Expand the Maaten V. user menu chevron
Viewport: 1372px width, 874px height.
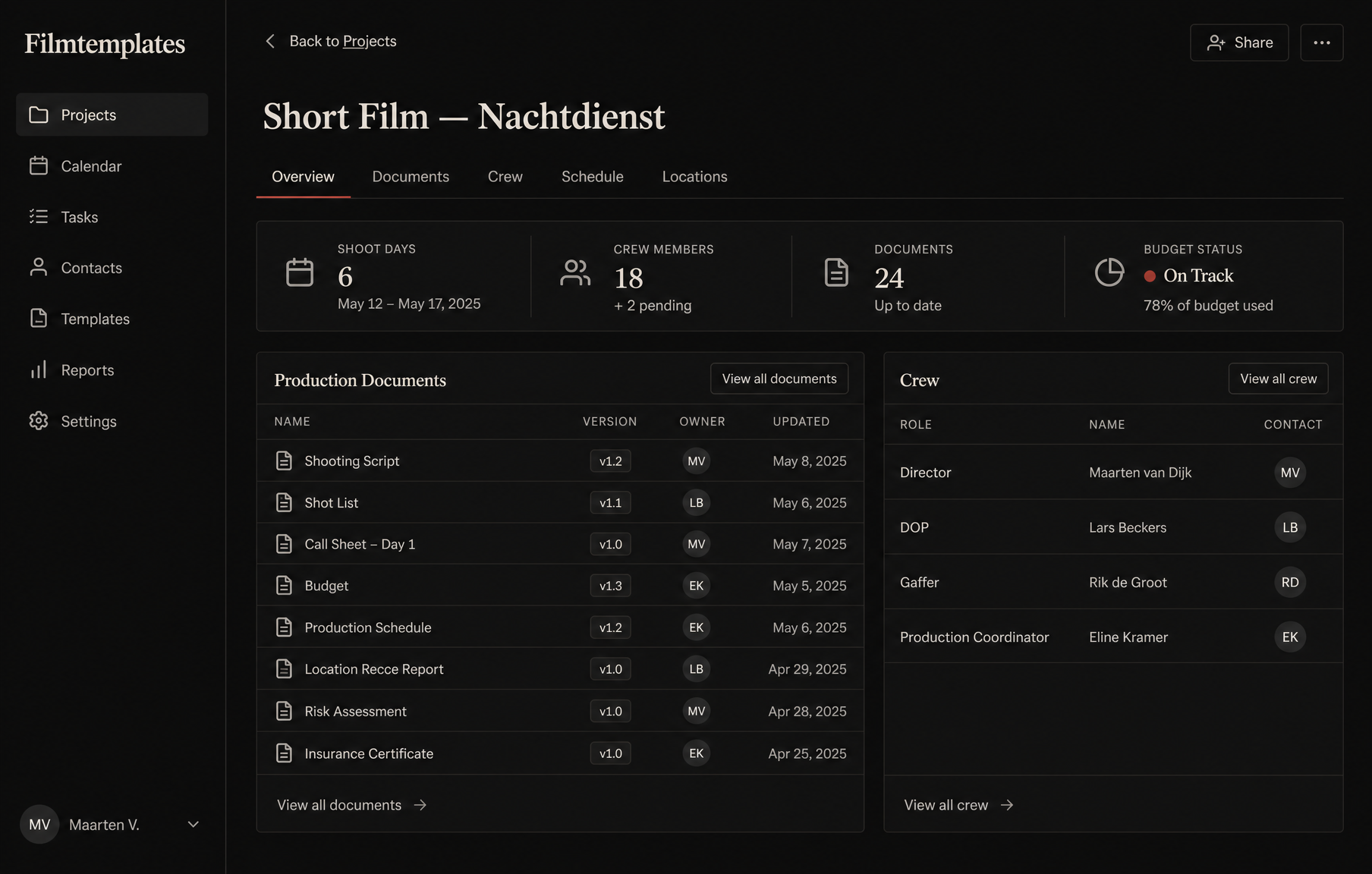tap(194, 825)
